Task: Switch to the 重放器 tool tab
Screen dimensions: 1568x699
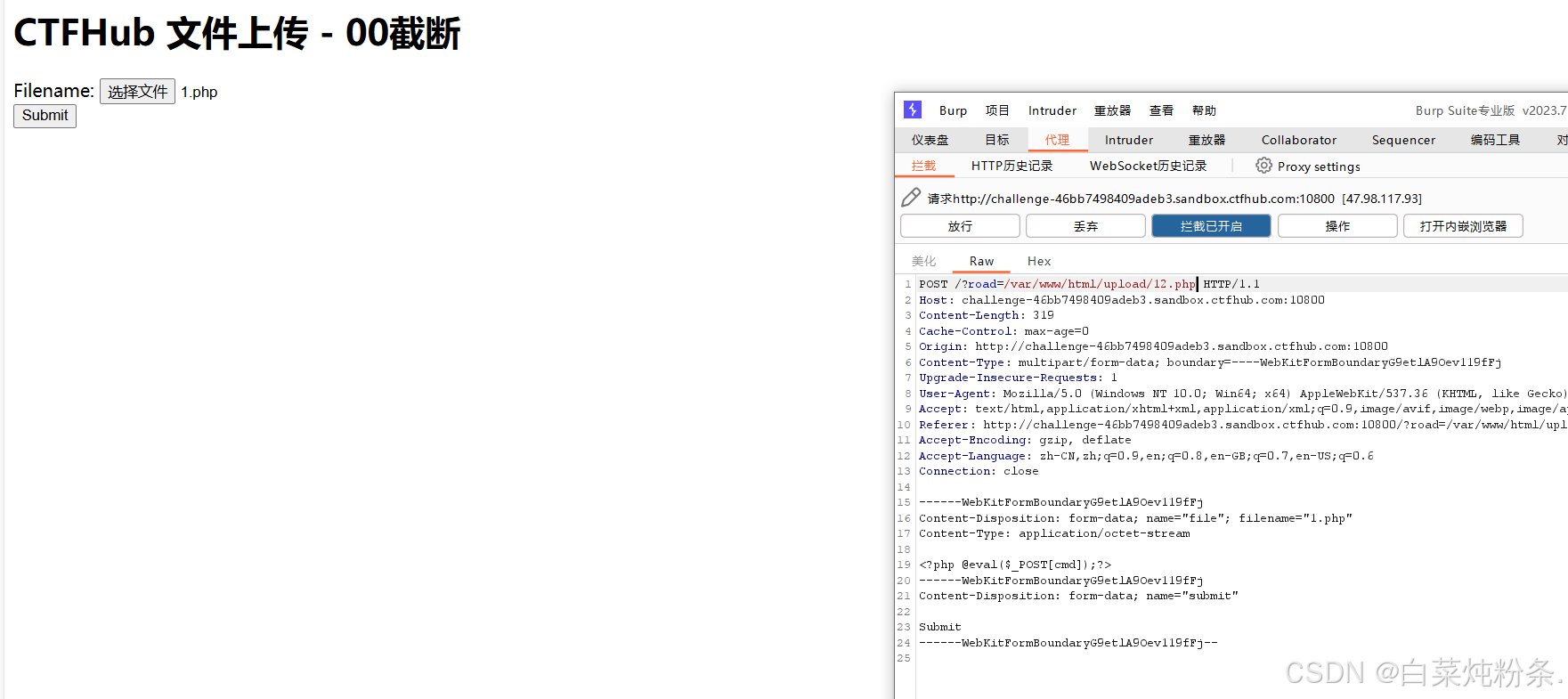Action: pyautogui.click(x=1206, y=140)
